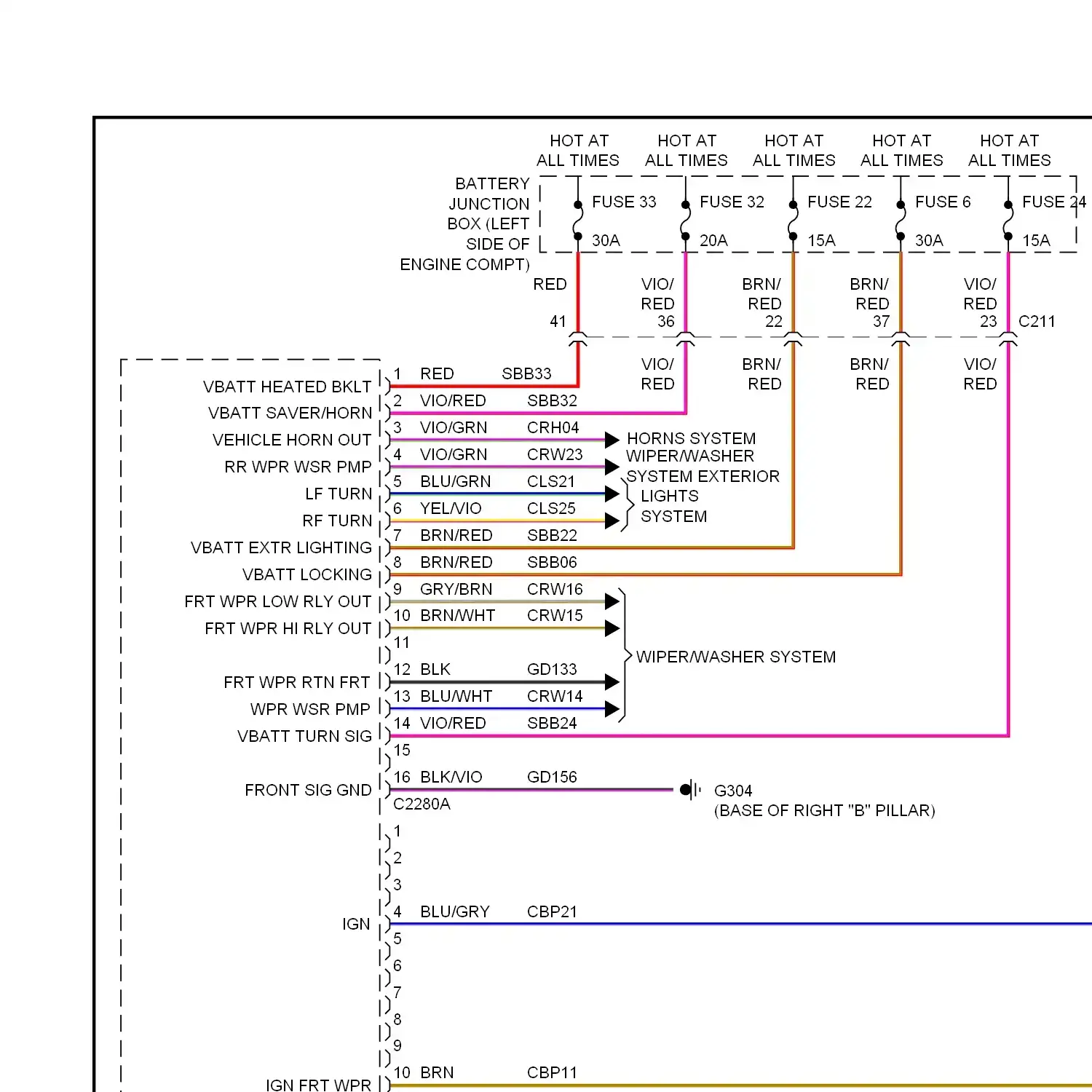Click the FUSE 22 label
This screenshot has width=1092, height=1092.
point(839,202)
